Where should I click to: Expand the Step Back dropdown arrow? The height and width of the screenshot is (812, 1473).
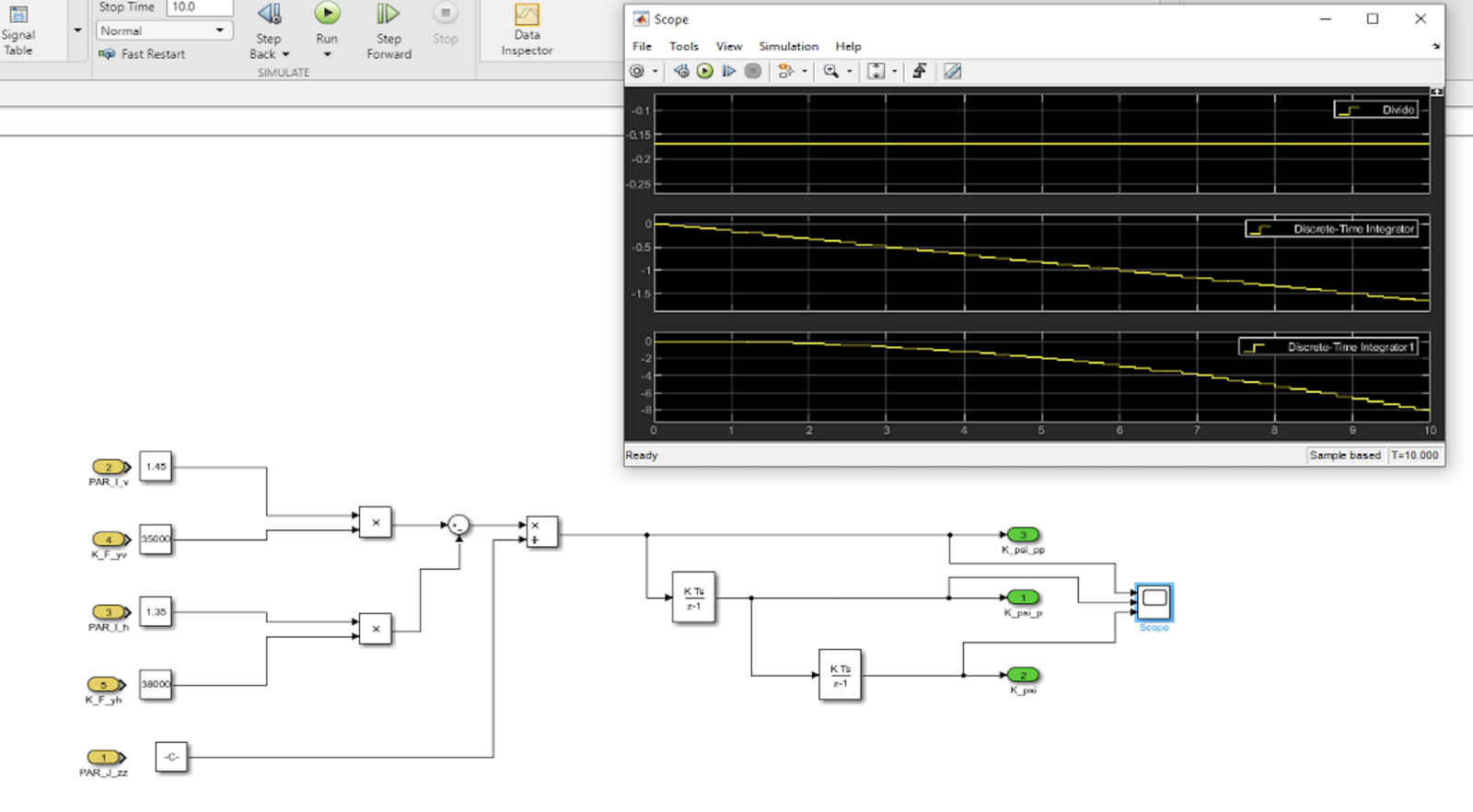click(285, 54)
